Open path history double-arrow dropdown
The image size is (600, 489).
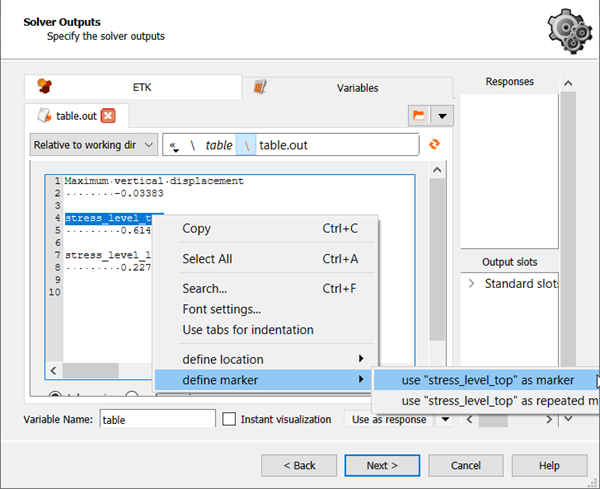coord(174,146)
